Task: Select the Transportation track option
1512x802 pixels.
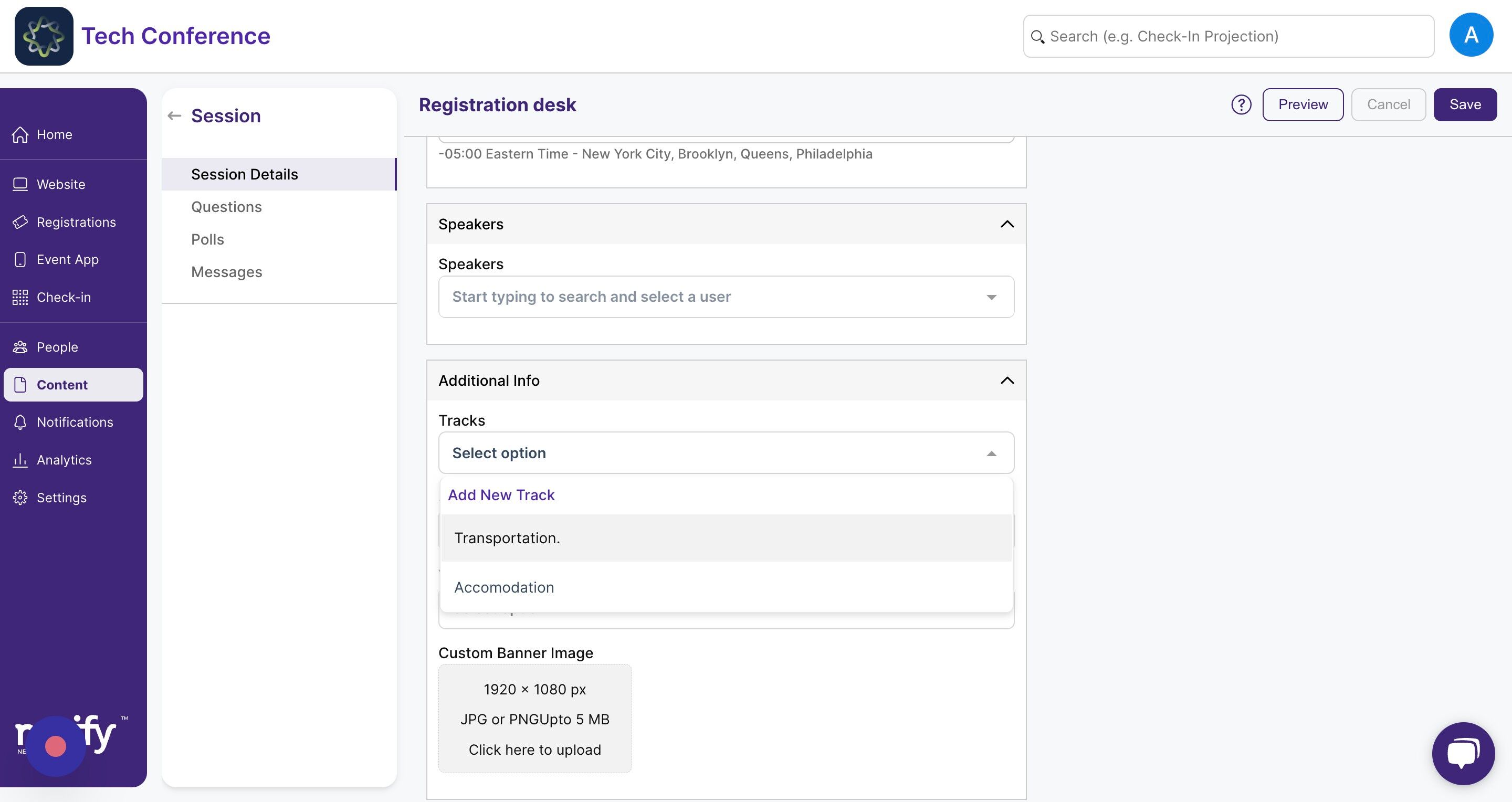Action: click(507, 538)
